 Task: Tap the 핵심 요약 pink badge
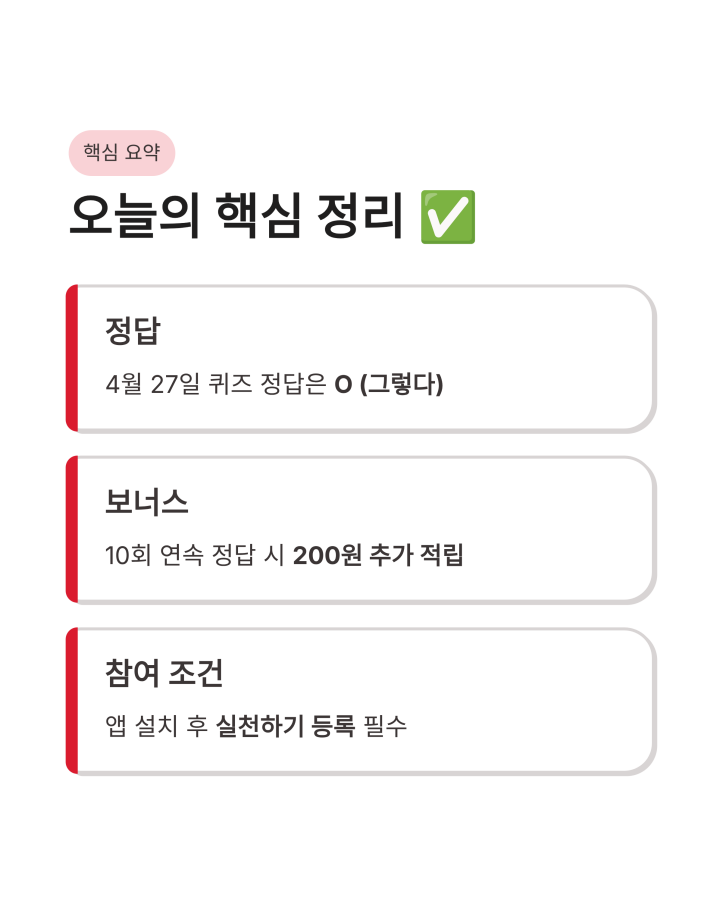pyautogui.click(x=122, y=153)
